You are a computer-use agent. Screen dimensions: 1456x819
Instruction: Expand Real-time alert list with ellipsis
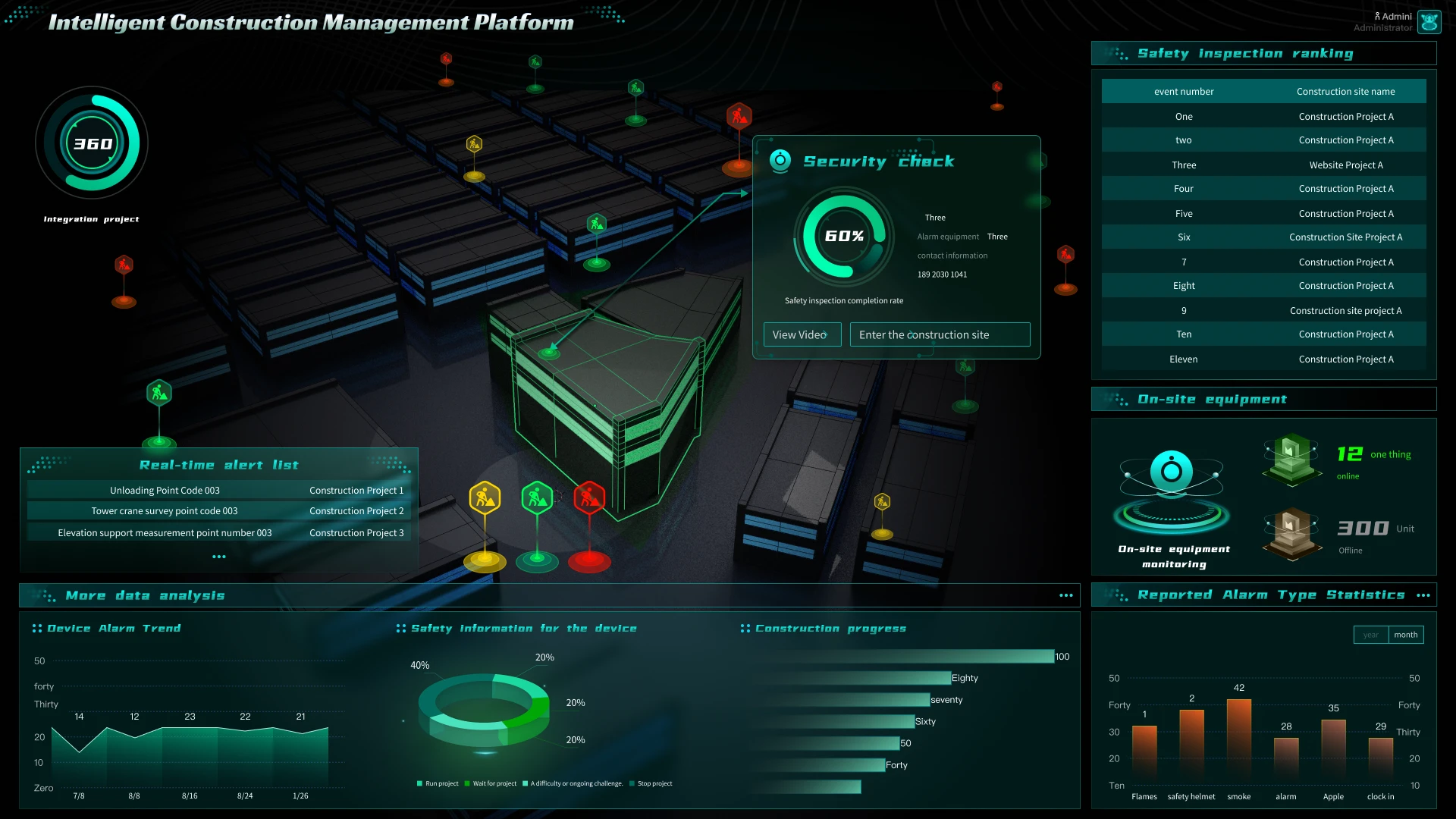[219, 557]
